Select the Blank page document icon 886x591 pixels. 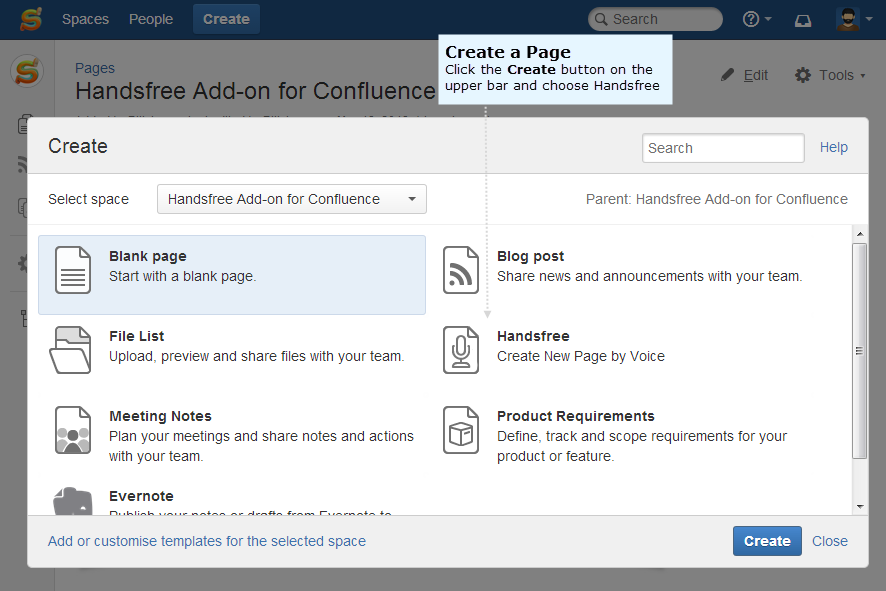coord(73,270)
